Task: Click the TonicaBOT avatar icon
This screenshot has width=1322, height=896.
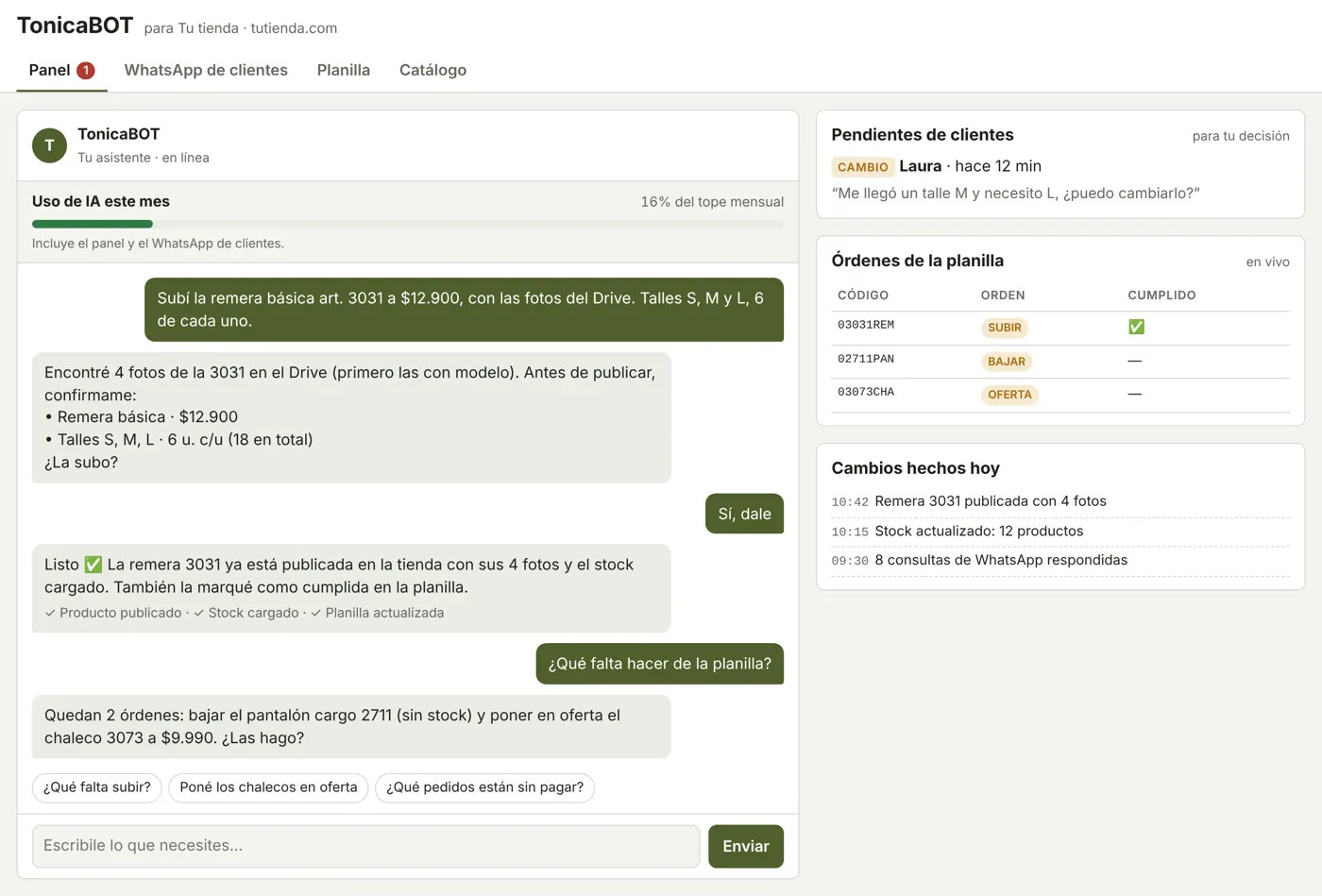Action: coord(49,145)
